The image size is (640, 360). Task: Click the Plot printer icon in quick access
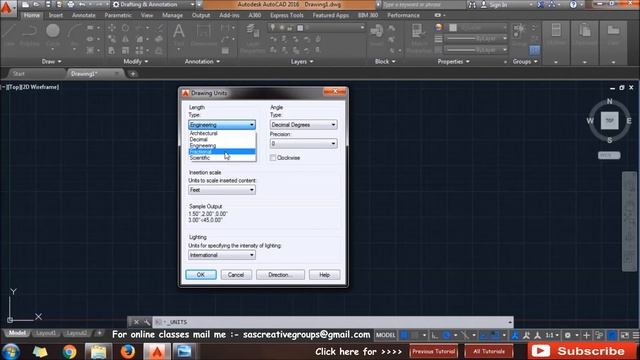click(x=71, y=4)
